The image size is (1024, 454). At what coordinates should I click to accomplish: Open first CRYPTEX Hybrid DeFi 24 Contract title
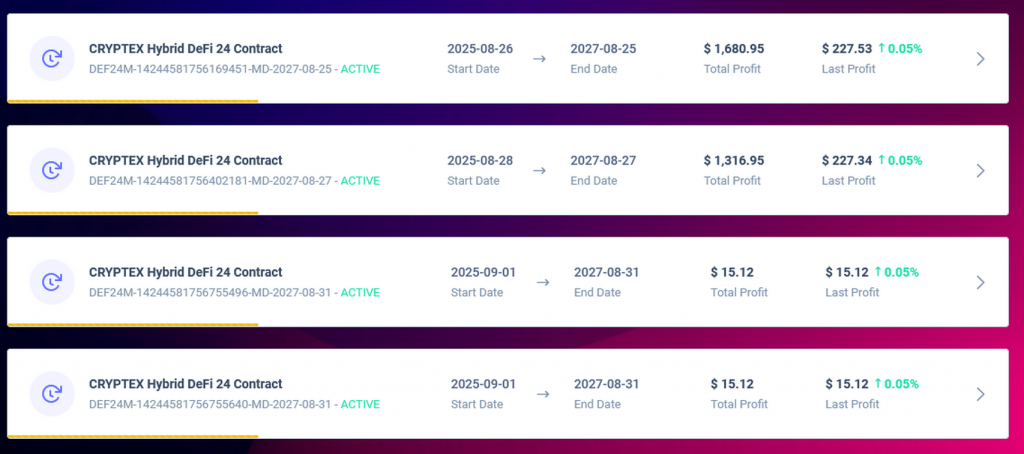coord(185,48)
